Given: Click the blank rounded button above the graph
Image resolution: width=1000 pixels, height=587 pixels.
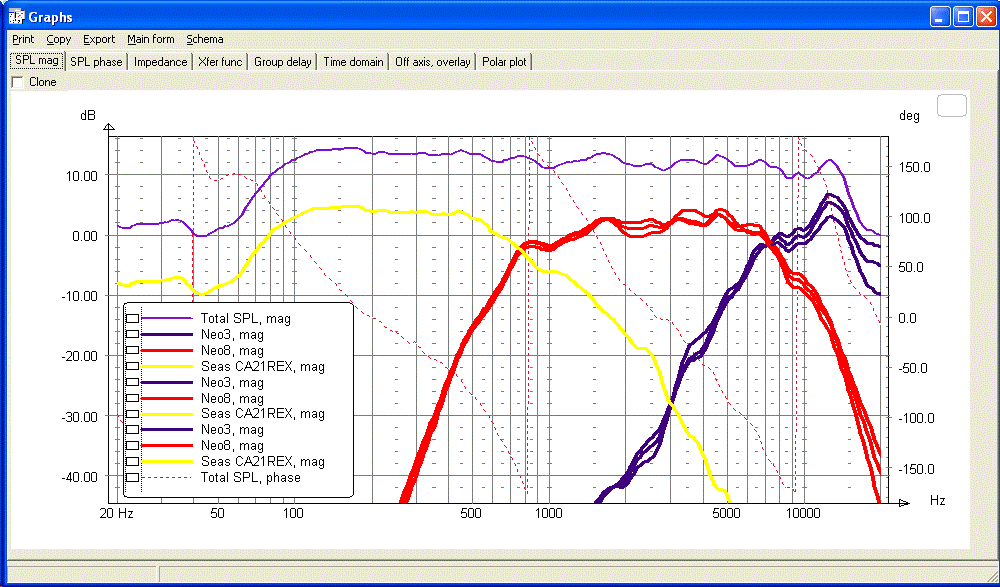Looking at the screenshot, I should pos(952,105).
